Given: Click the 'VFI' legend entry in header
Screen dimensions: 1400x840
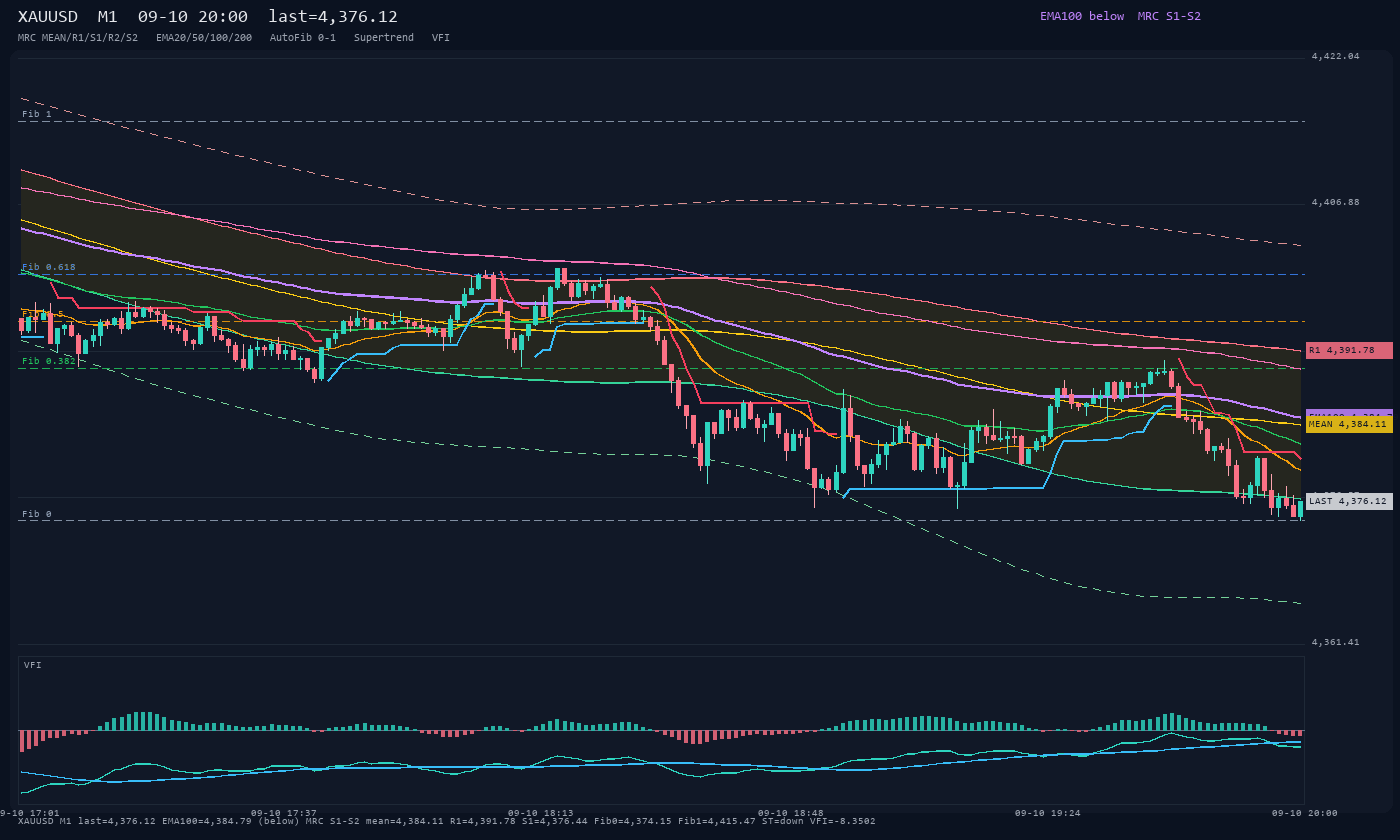Looking at the screenshot, I should click(x=441, y=37).
